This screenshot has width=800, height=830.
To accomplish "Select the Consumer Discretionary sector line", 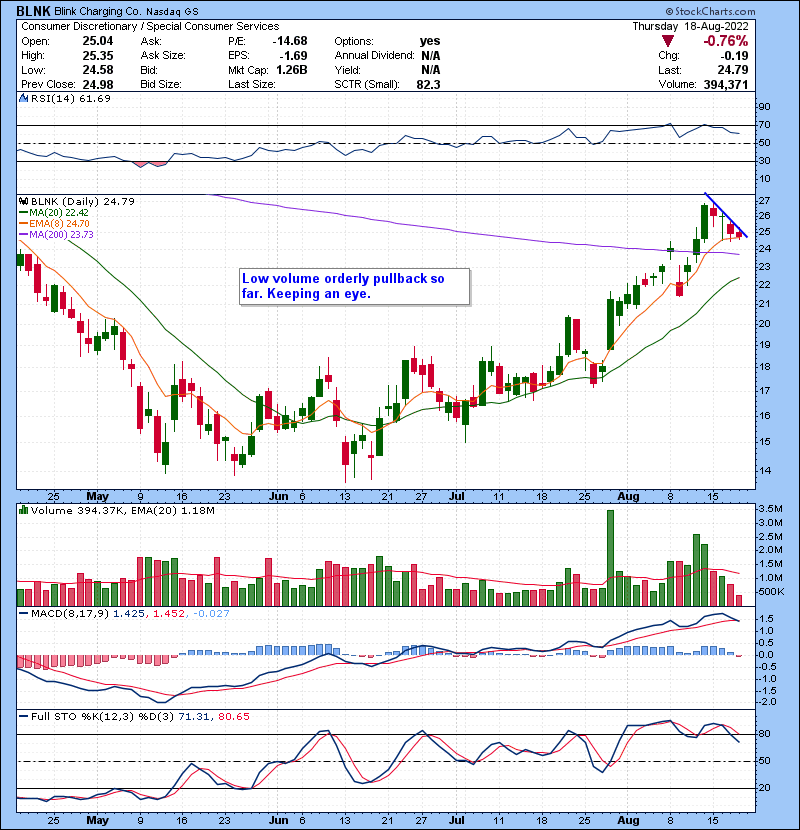I will click(x=150, y=26).
